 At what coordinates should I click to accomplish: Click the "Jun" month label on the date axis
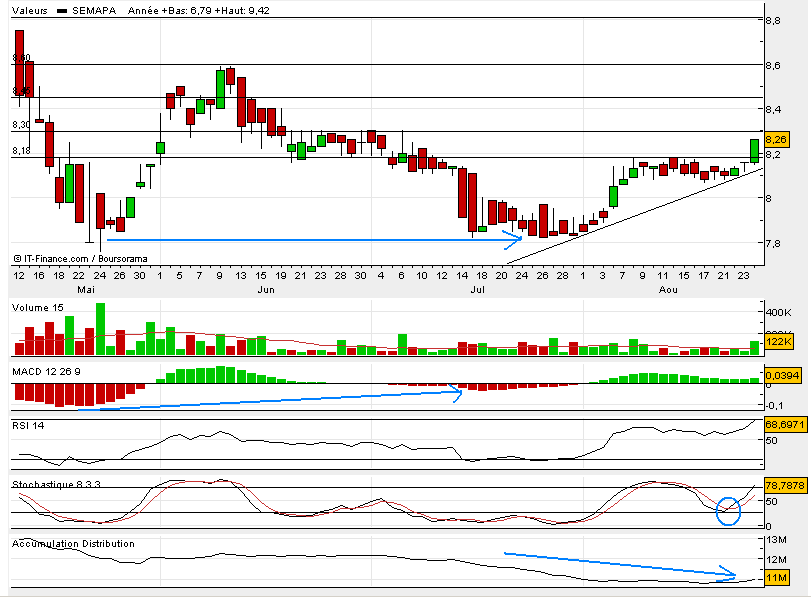(266, 290)
